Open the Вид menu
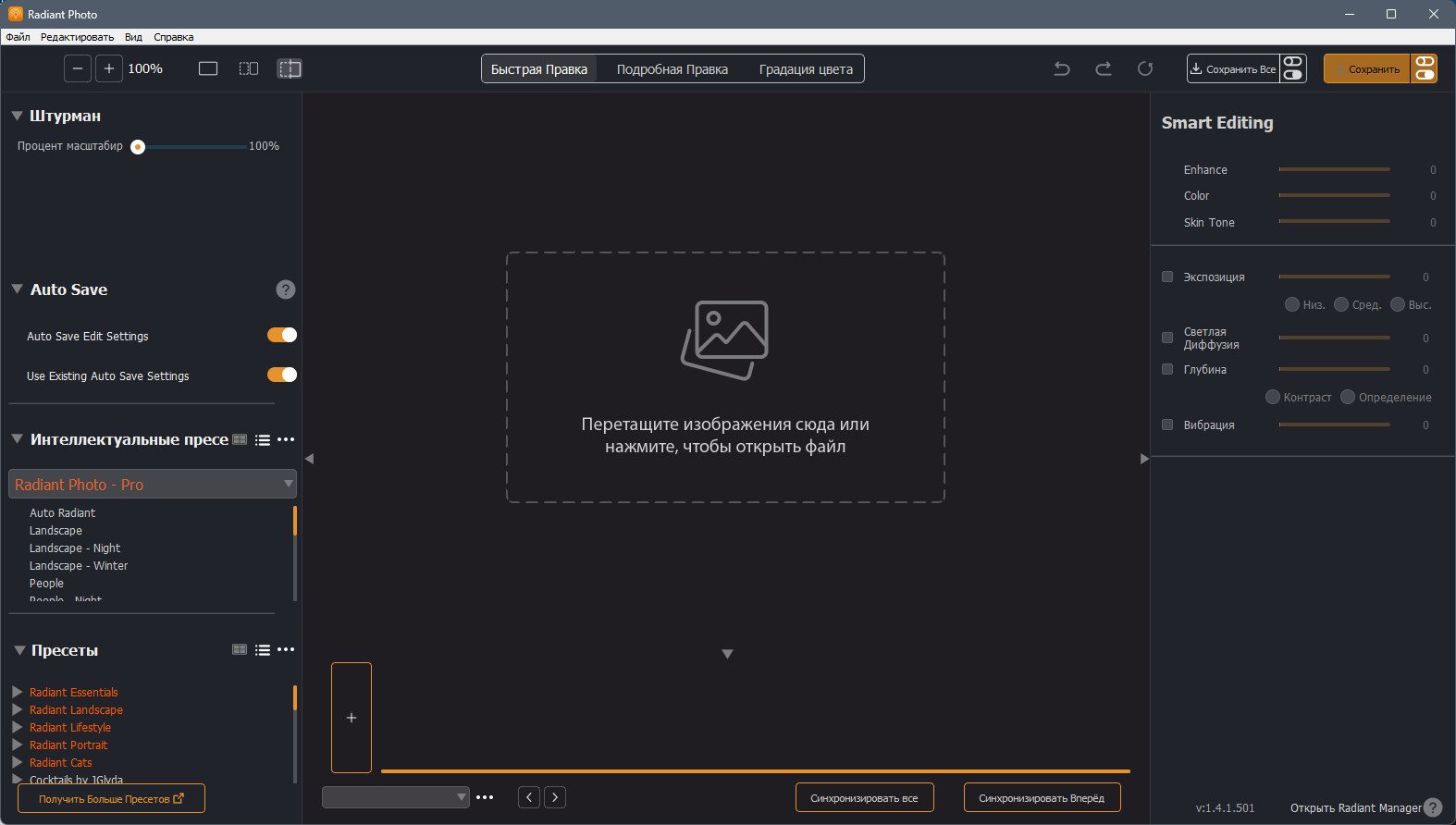The width and height of the screenshot is (1456, 825). (x=133, y=37)
